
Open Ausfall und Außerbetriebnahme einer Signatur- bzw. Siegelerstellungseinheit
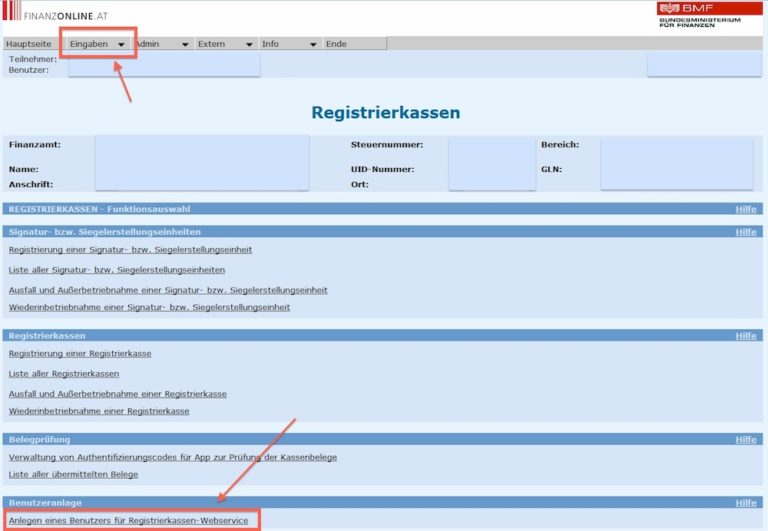(168, 290)
